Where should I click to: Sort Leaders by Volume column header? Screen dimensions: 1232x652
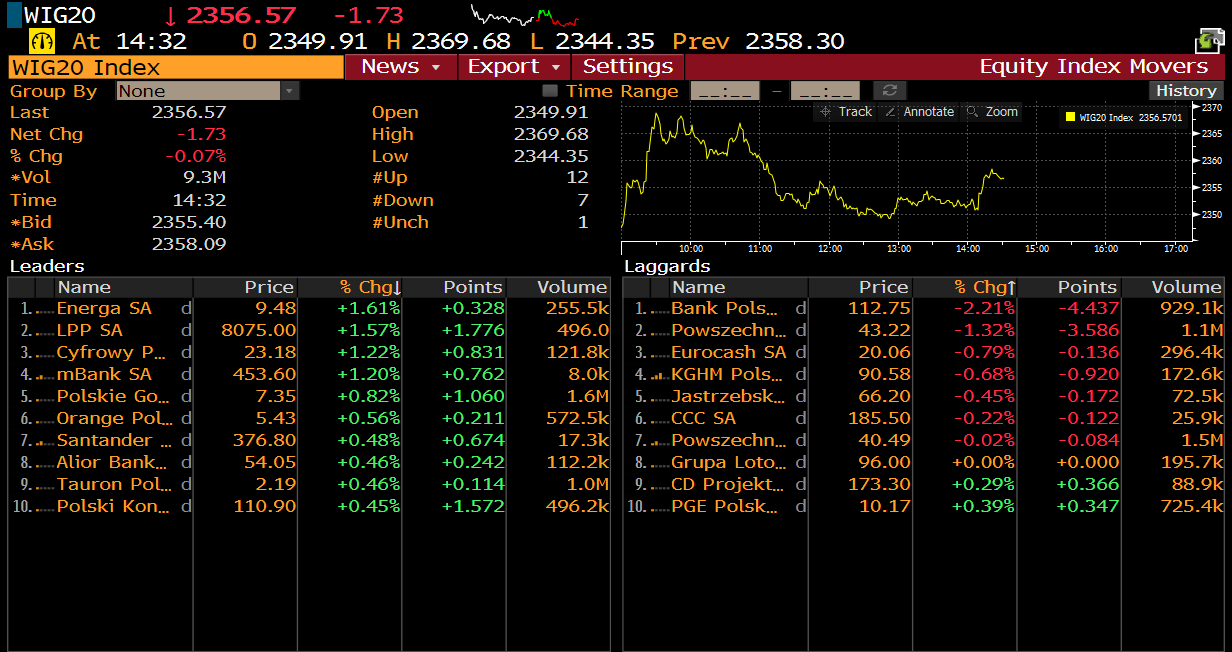tap(559, 287)
